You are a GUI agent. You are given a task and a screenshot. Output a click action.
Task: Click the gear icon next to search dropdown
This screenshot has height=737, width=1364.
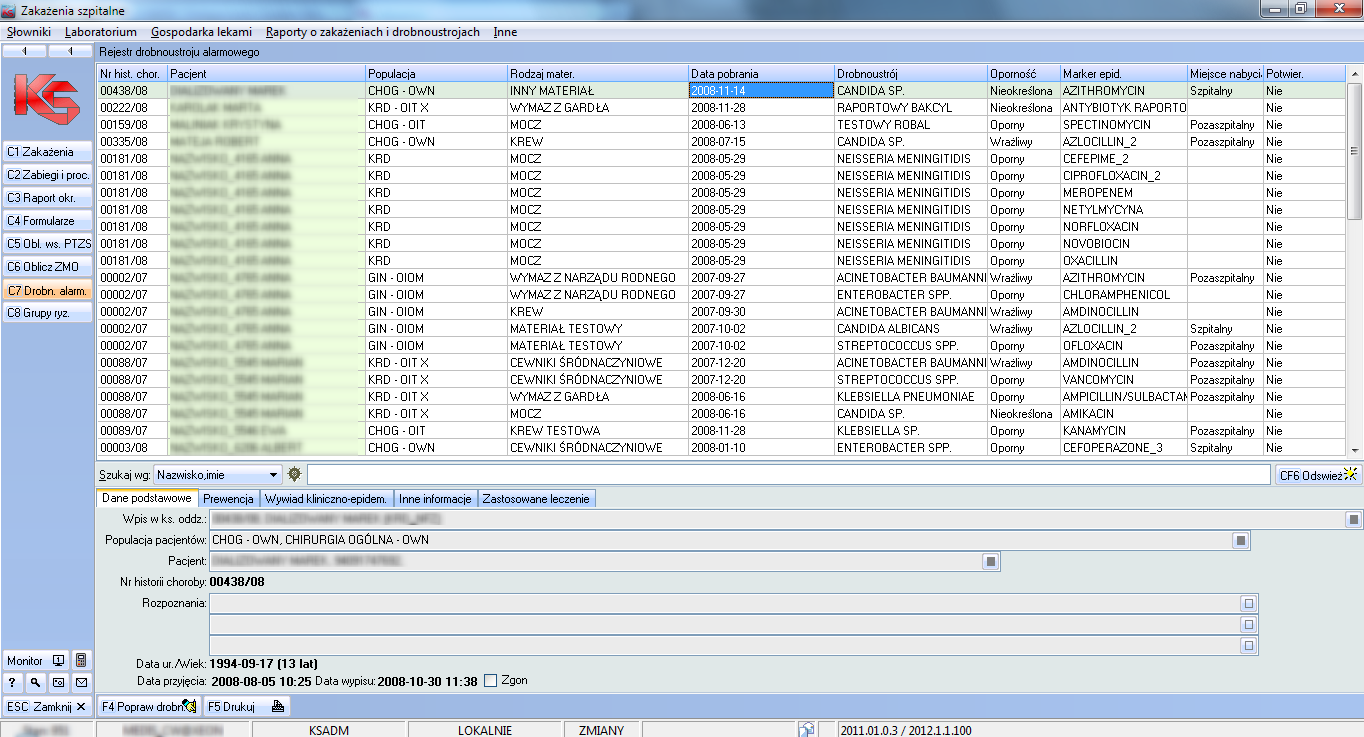(x=294, y=475)
